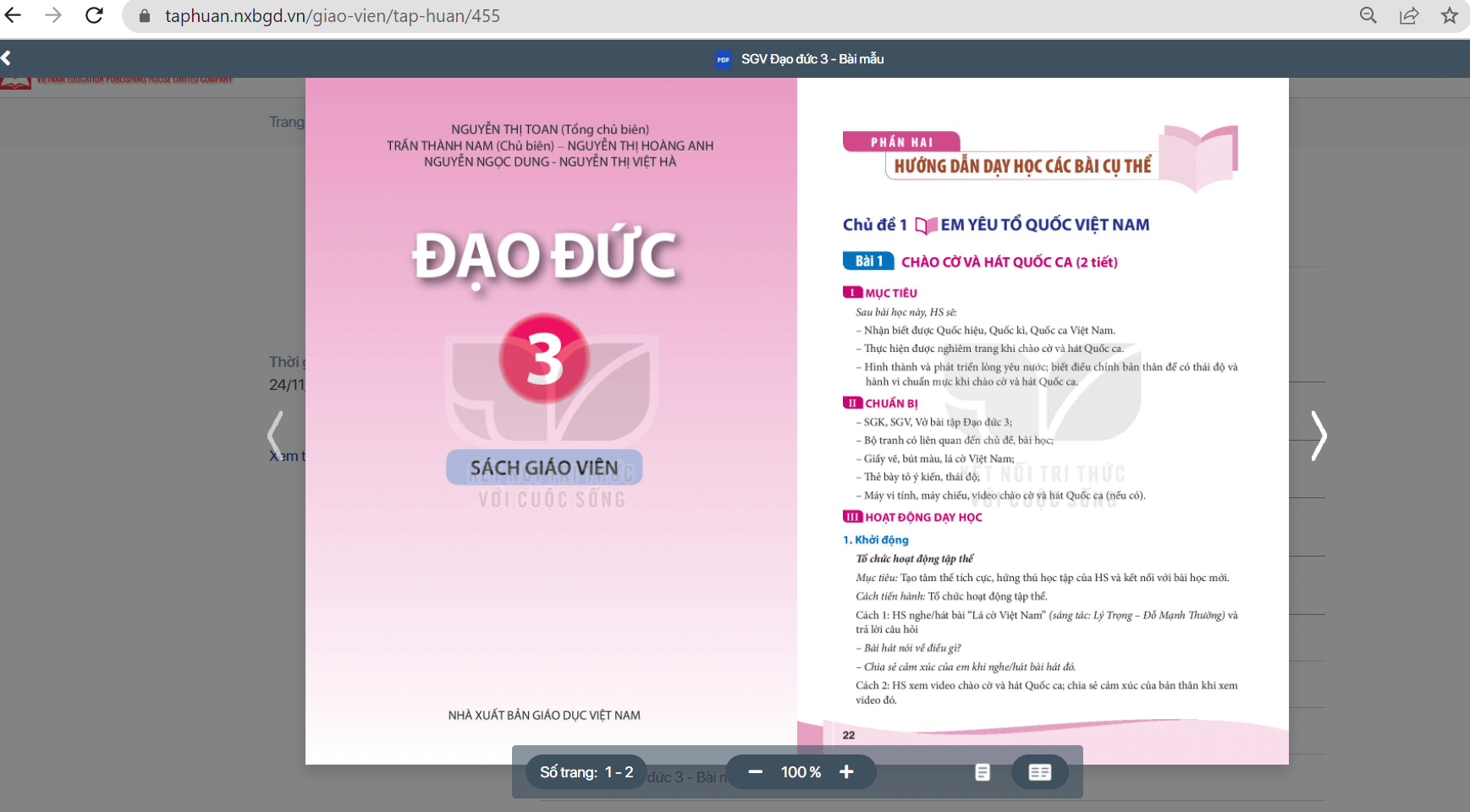Click 'NGUYỄN THỊ TOAN (Tổng chủ biên)' author line
The height and width of the screenshot is (812, 1470).
pos(550,129)
